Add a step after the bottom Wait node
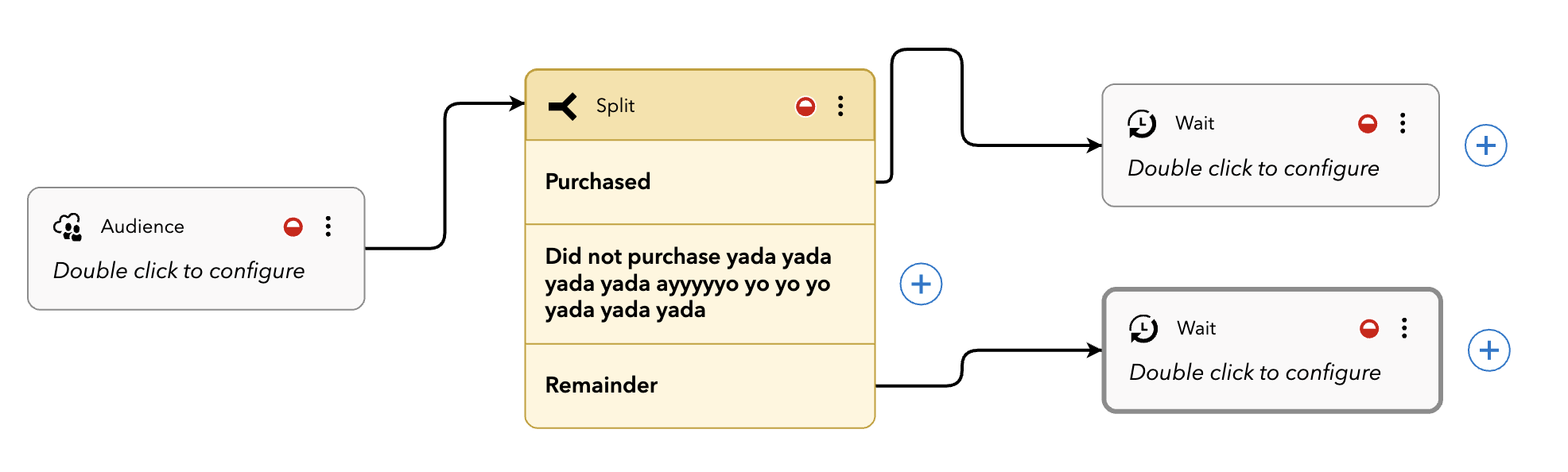The image size is (1568, 472). tap(1489, 350)
